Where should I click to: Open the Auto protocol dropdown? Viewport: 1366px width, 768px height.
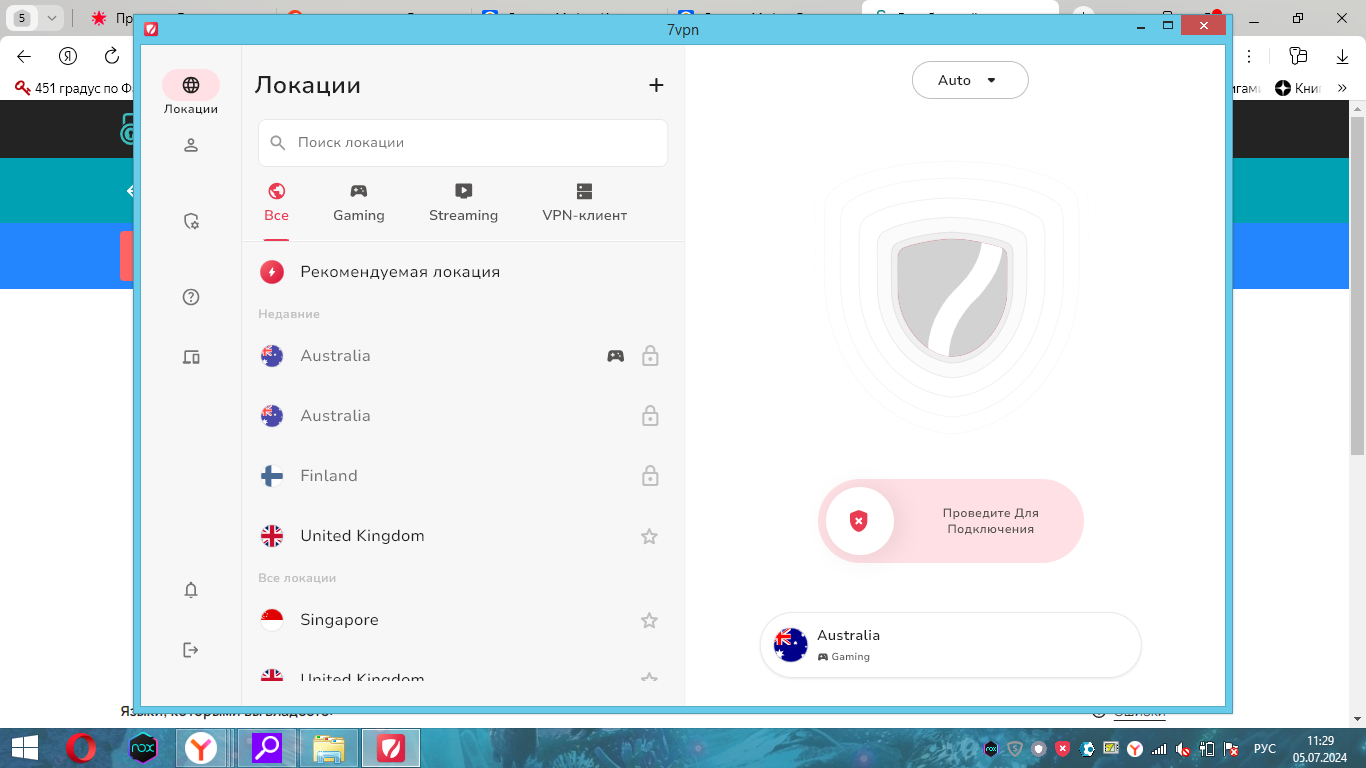click(970, 80)
